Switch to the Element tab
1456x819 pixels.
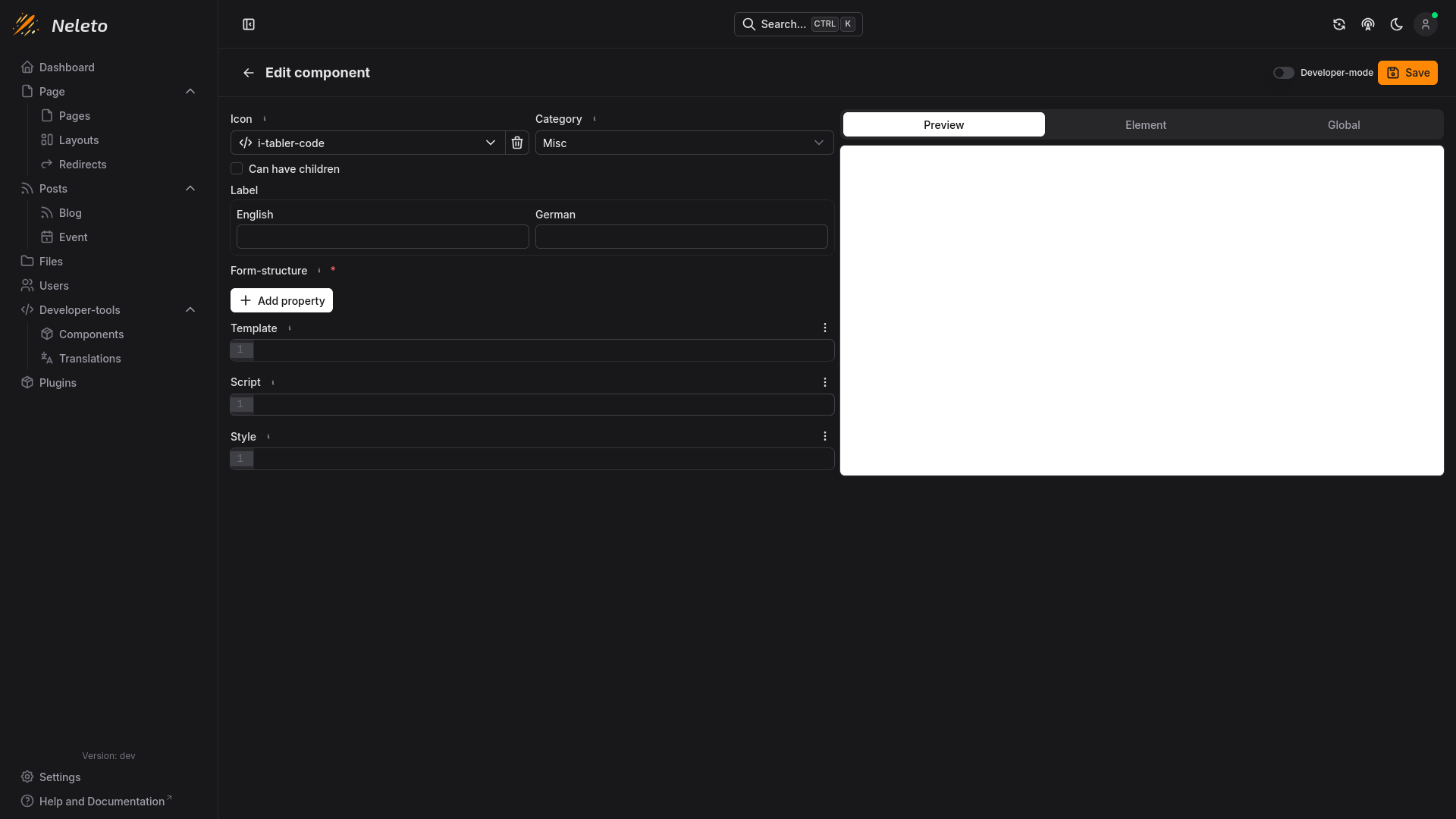(x=1145, y=124)
